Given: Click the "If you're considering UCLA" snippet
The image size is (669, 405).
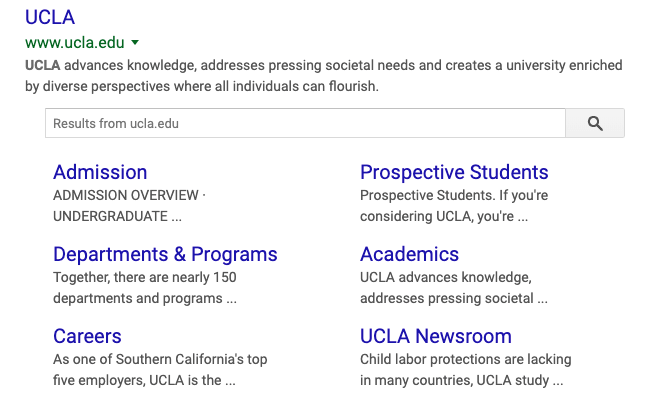Looking at the screenshot, I should point(454,205).
